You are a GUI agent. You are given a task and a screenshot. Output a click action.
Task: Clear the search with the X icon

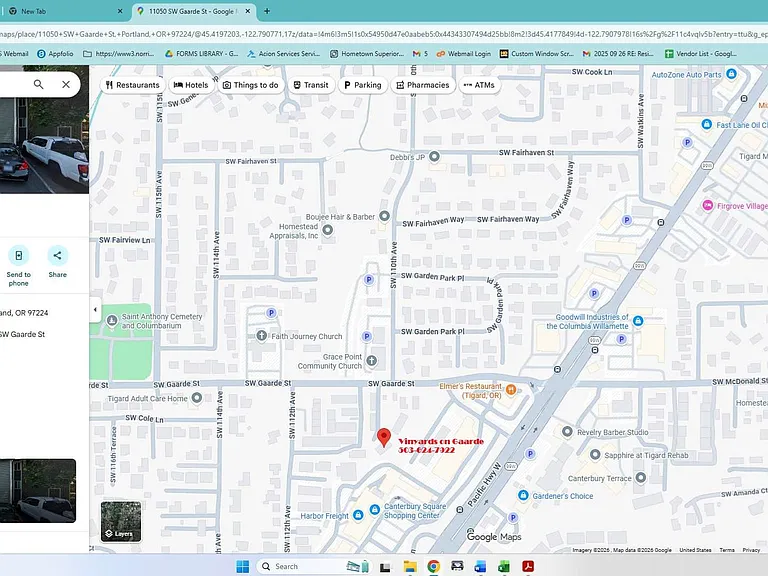tap(66, 84)
